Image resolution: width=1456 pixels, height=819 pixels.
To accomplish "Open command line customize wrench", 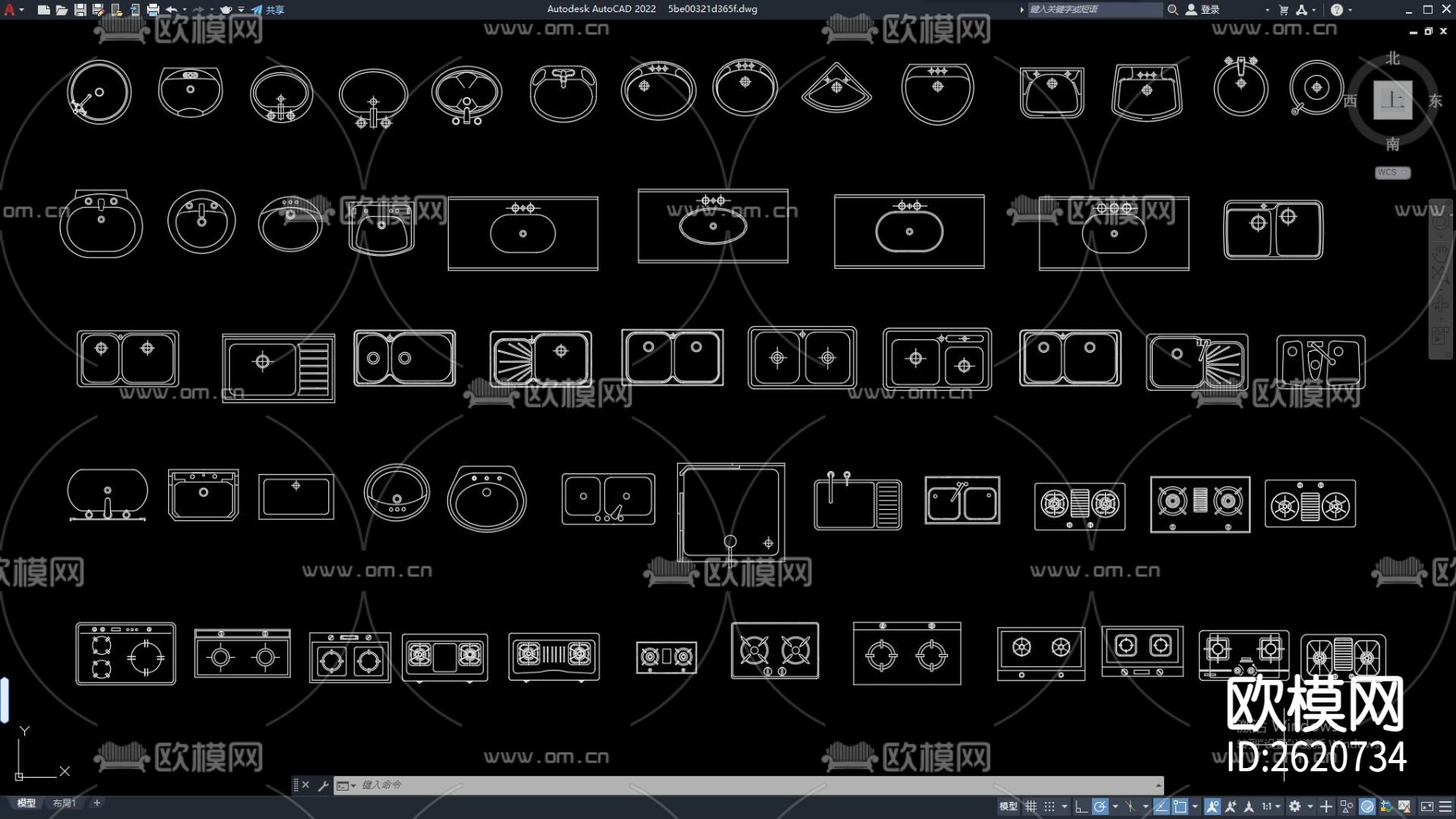I will (323, 785).
